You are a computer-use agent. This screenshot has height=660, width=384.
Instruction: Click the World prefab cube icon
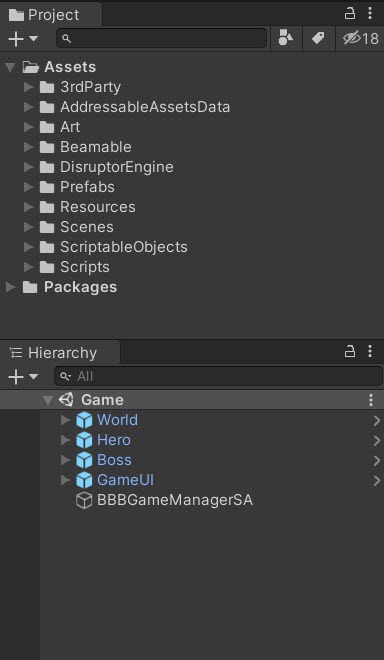pos(84,420)
